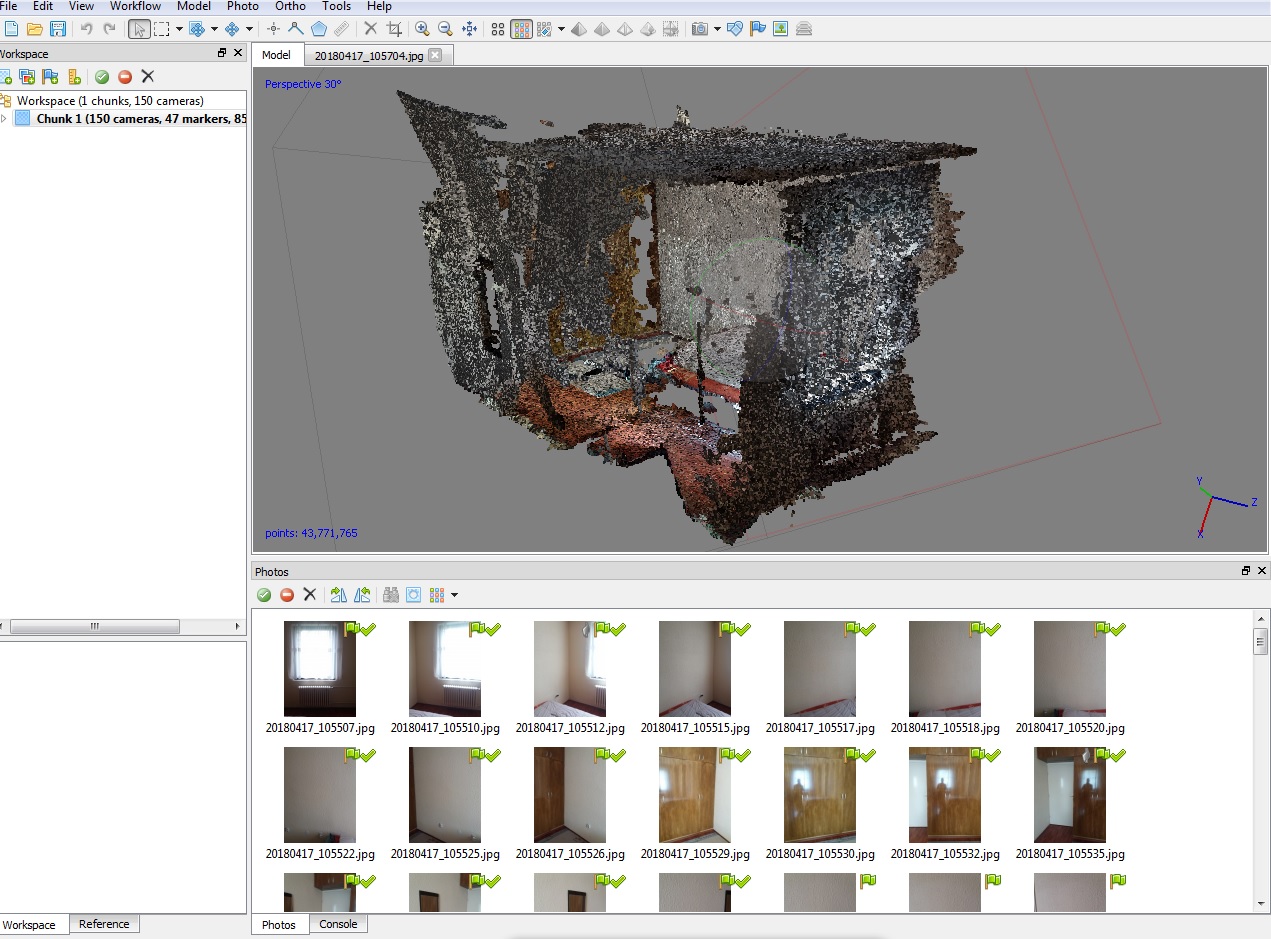Open the Move Region dropdown arrow

tap(214, 29)
